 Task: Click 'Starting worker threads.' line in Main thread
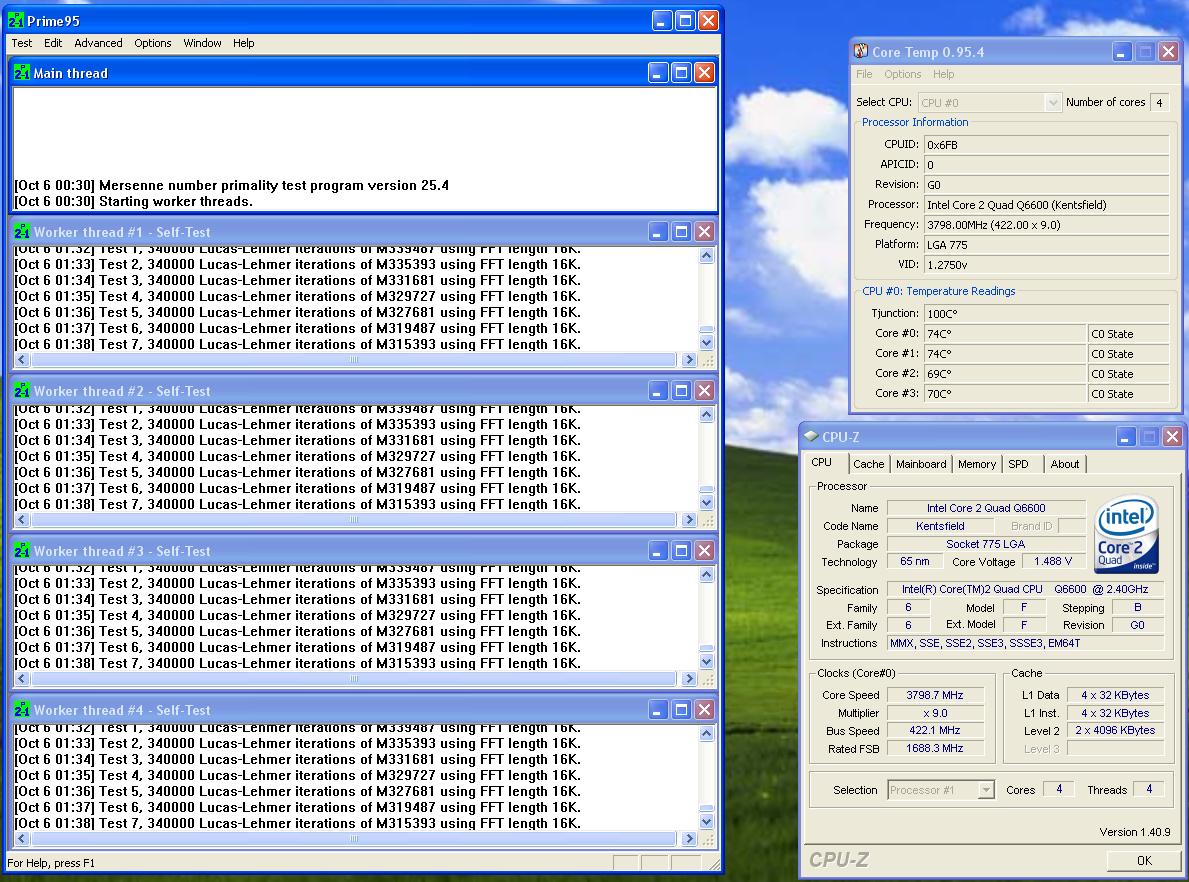click(133, 202)
